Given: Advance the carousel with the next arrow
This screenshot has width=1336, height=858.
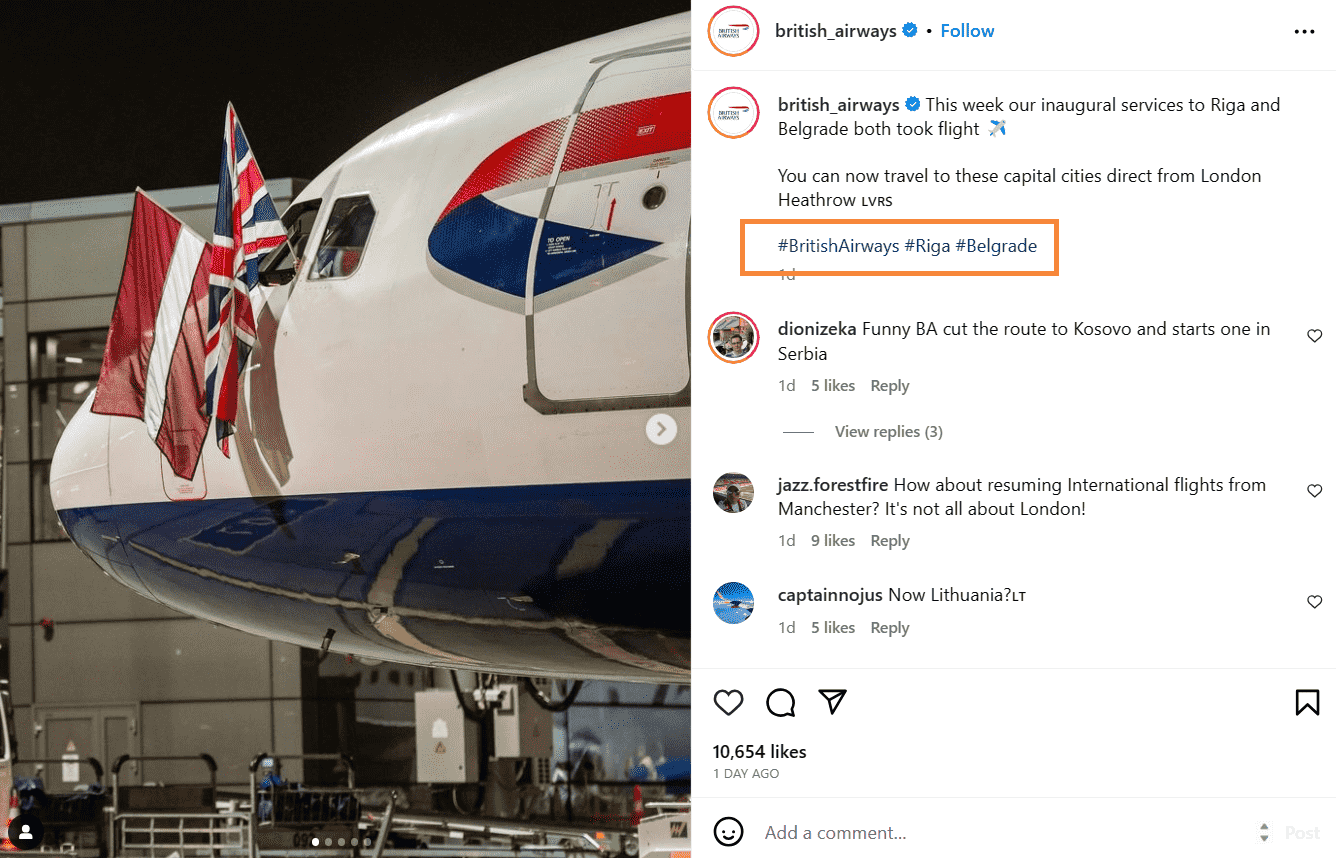Looking at the screenshot, I should [661, 429].
